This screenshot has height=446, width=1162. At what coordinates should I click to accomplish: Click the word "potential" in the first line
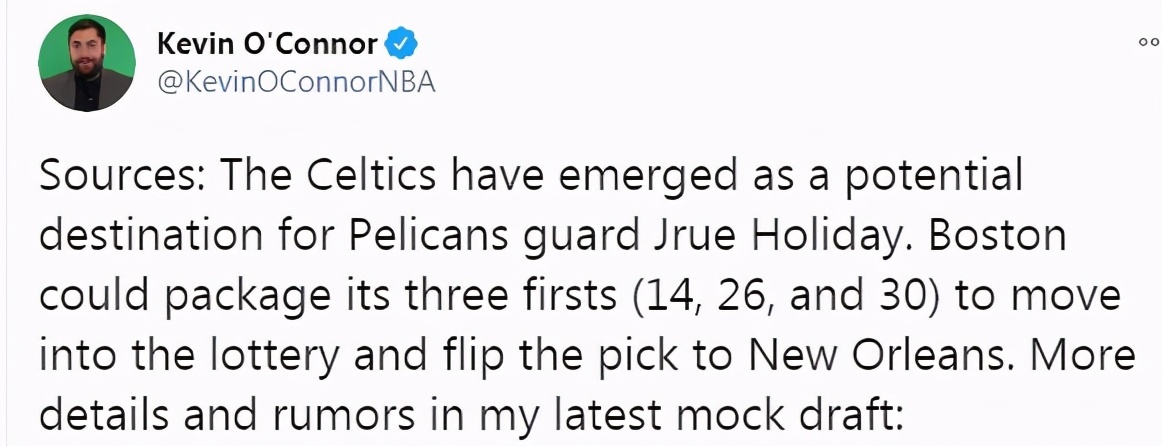coord(934,178)
